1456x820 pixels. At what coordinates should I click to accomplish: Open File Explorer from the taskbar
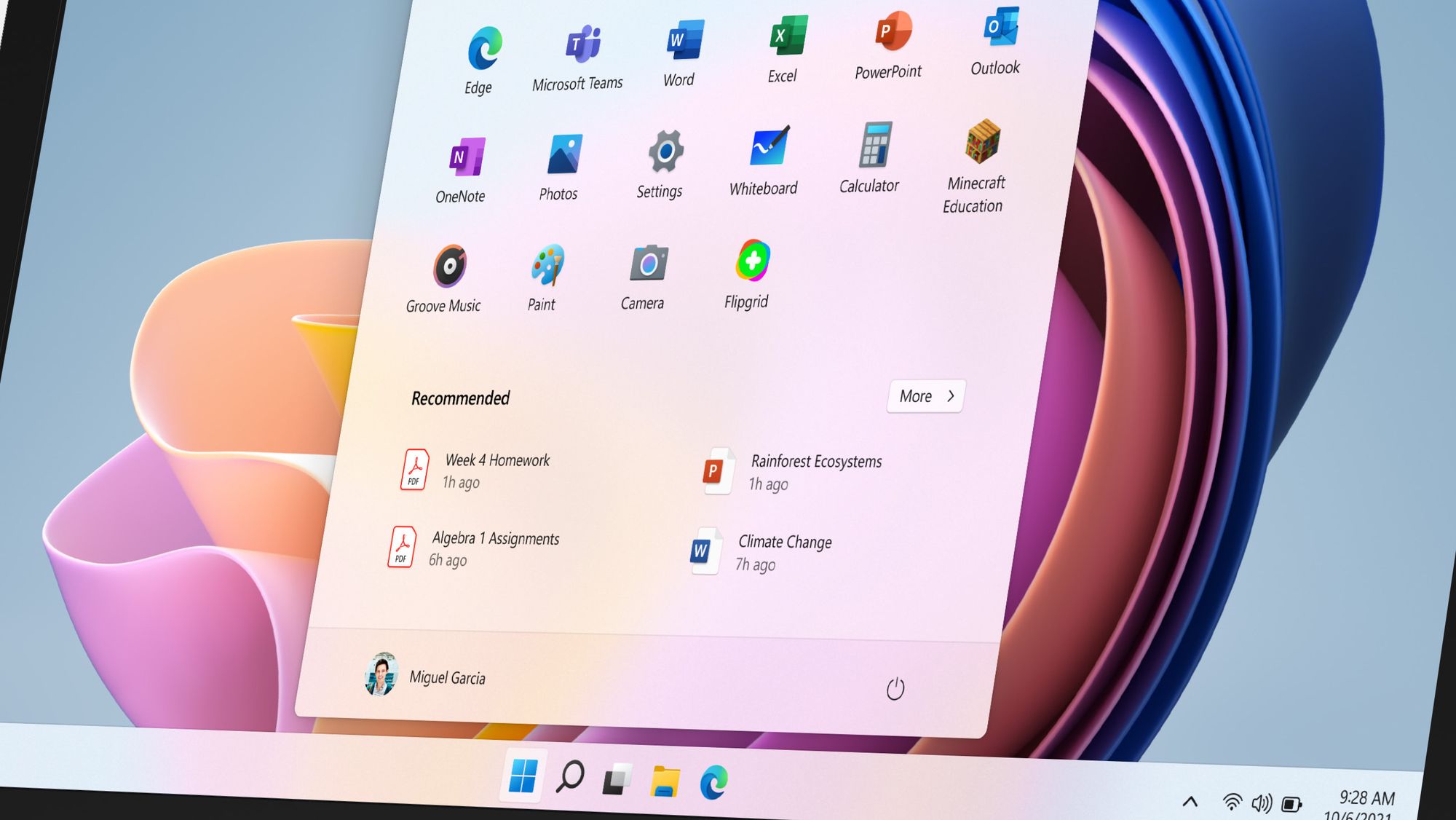(x=665, y=781)
